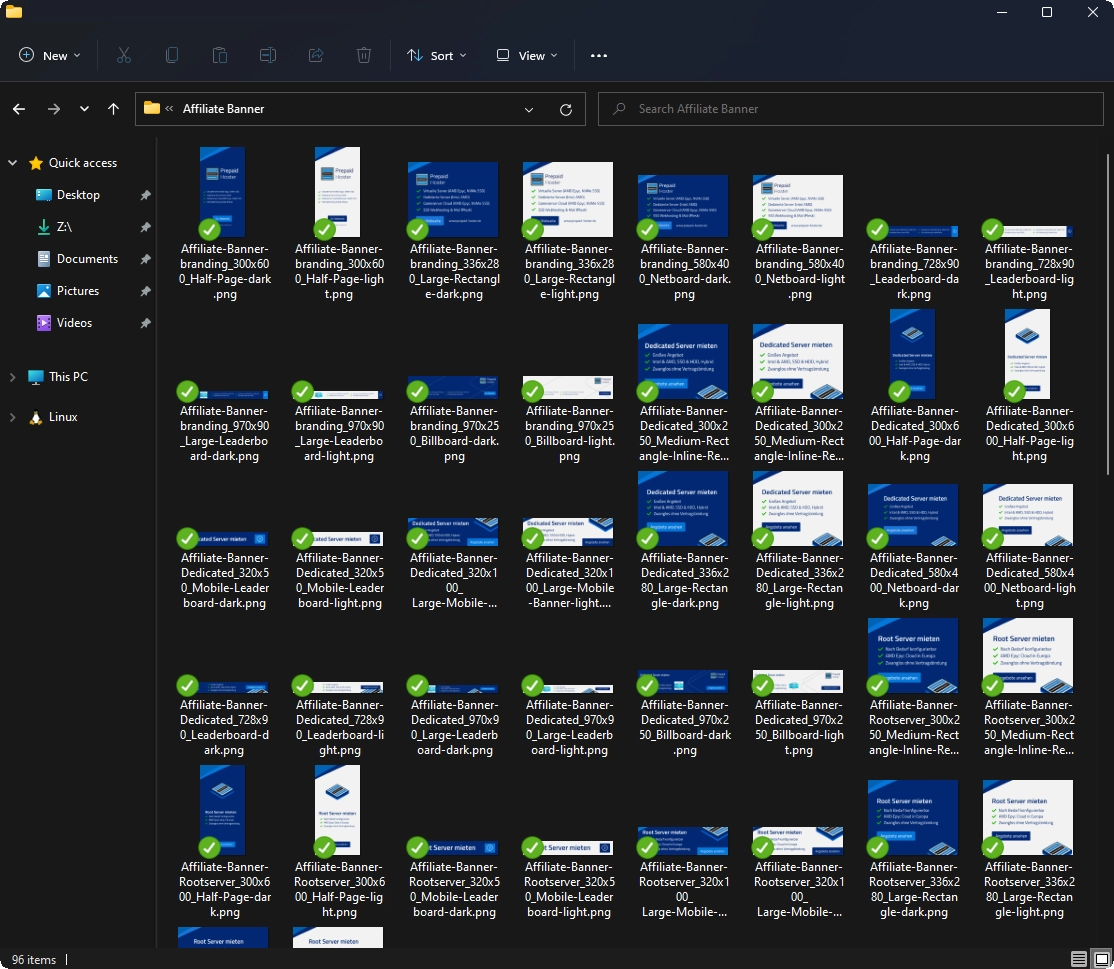This screenshot has height=969, width=1114.
Task: Open the See more ellipsis menu
Action: click(x=599, y=56)
